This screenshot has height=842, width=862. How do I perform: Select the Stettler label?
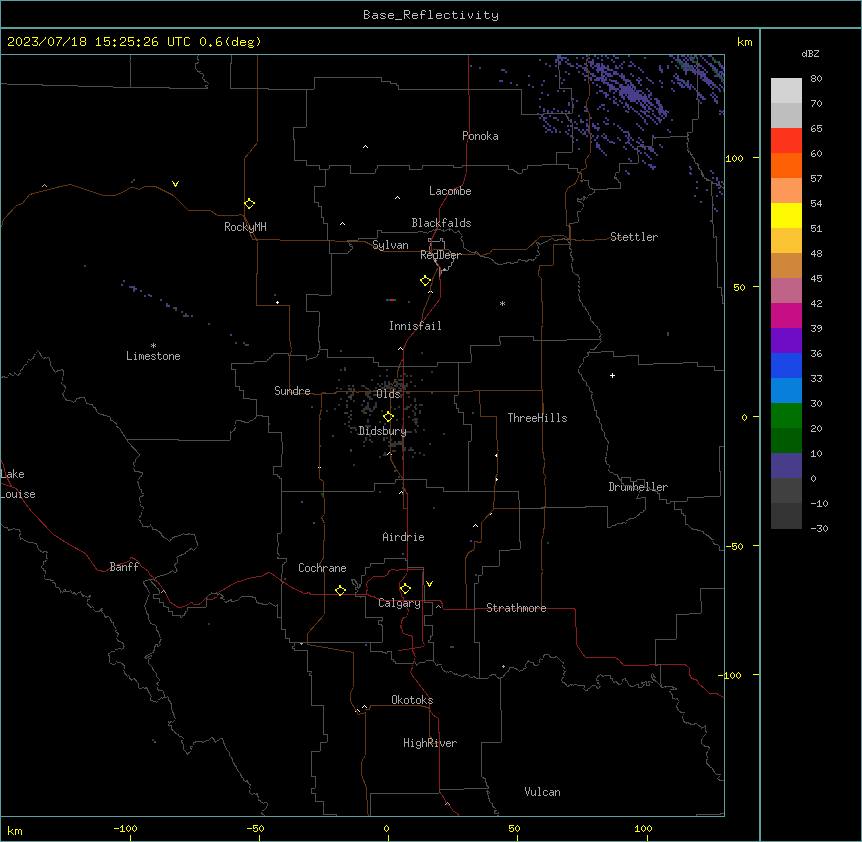click(x=634, y=237)
